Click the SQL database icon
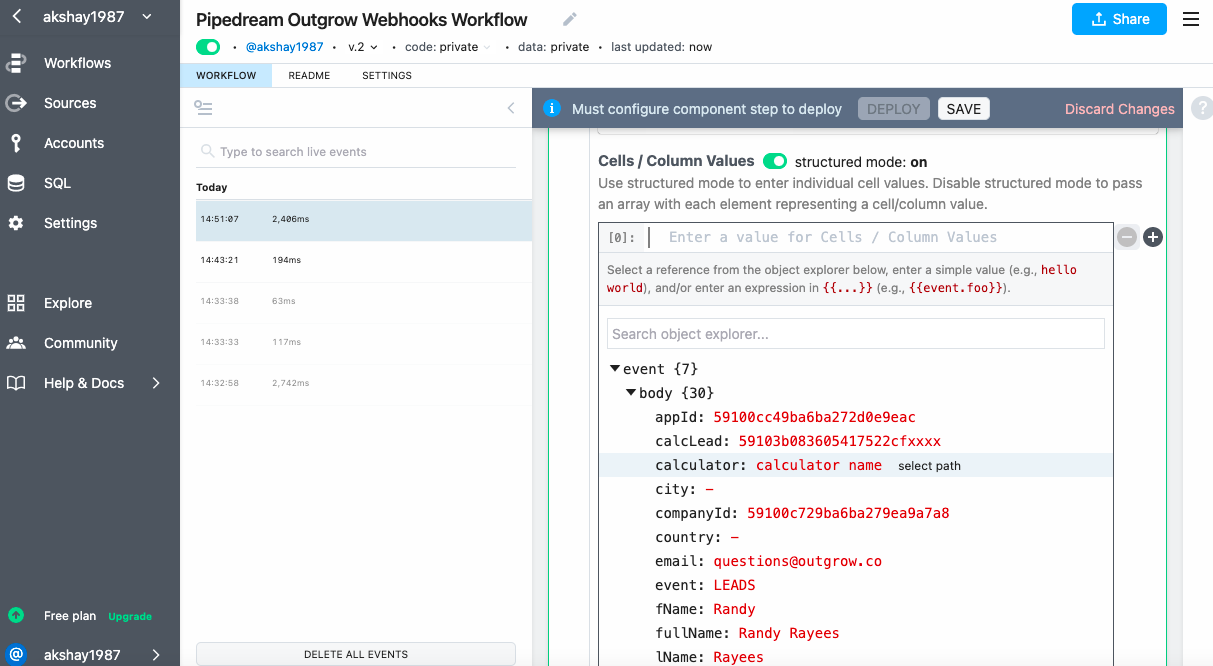 pyautogui.click(x=16, y=183)
